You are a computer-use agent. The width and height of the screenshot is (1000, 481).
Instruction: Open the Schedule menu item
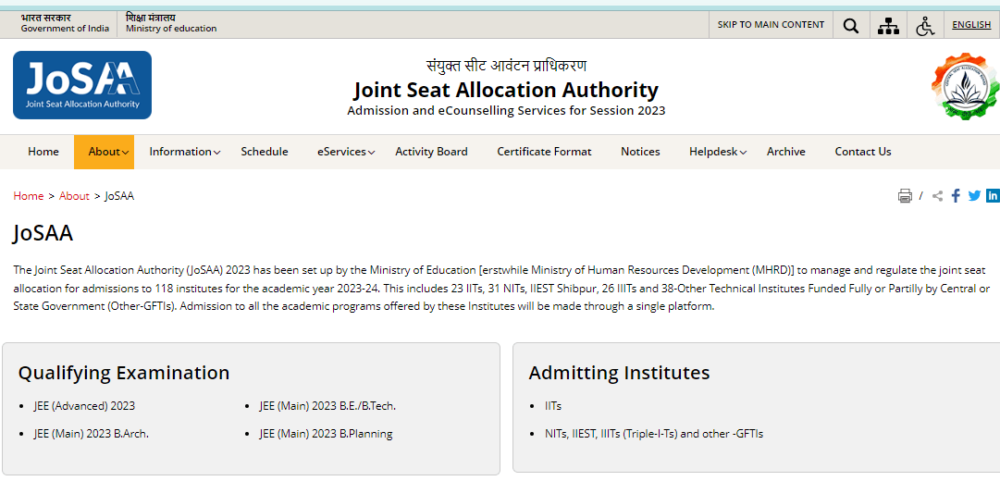265,152
